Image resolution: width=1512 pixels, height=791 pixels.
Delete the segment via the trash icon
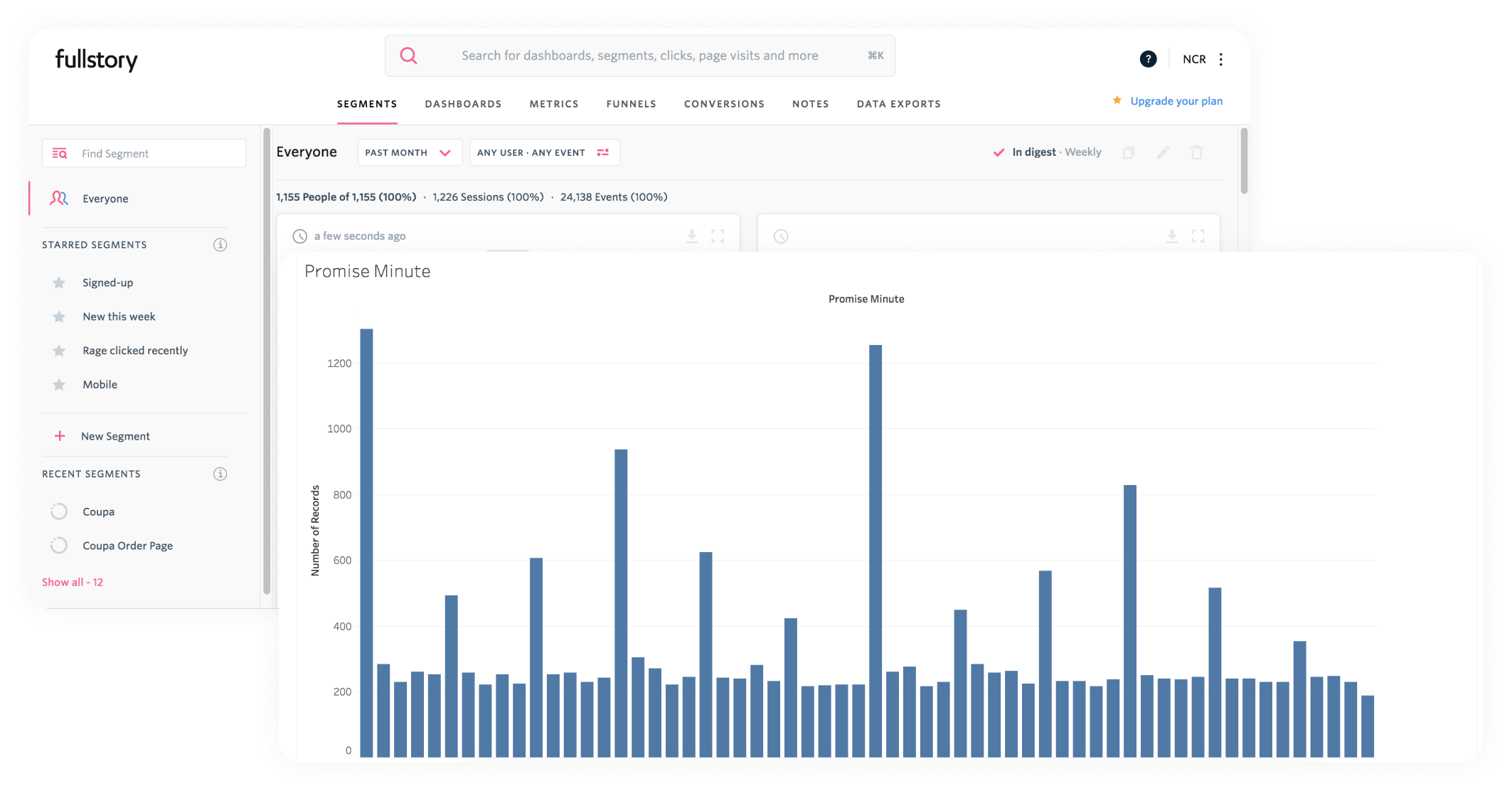(1197, 152)
